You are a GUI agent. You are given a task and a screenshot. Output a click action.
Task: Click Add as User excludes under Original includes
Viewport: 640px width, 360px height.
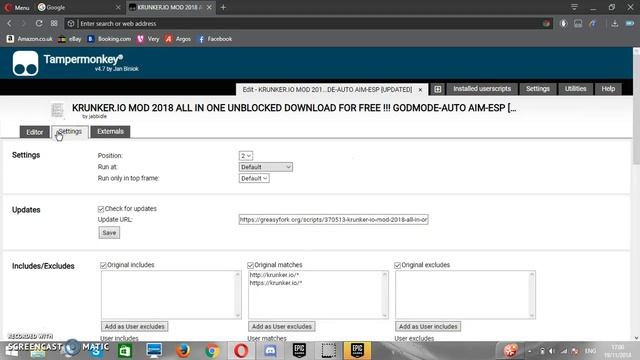coord(134,327)
